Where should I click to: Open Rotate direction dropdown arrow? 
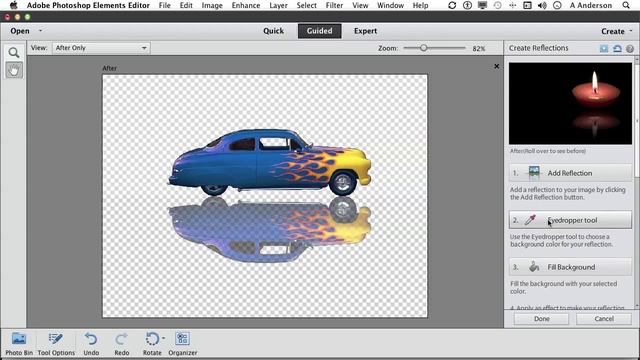click(x=163, y=338)
